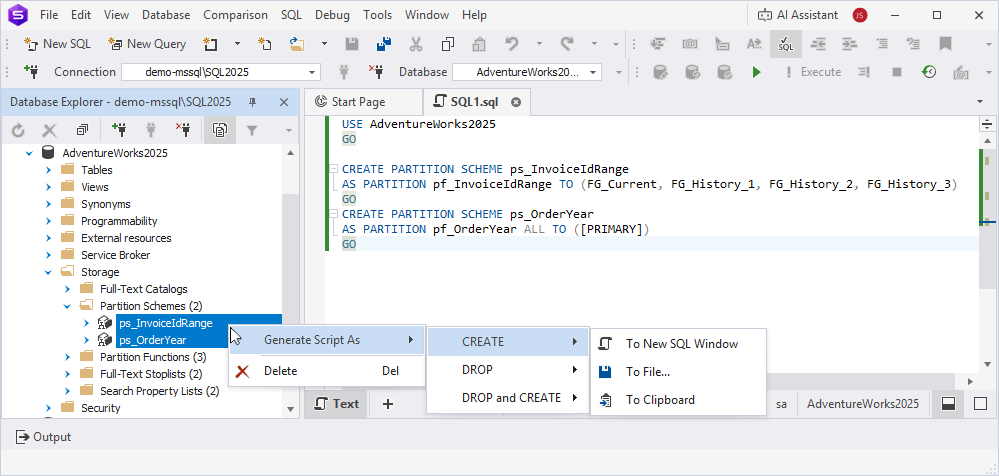Select the ps_OrderYear tree item
The height and width of the screenshot is (476, 999).
[x=153, y=340]
